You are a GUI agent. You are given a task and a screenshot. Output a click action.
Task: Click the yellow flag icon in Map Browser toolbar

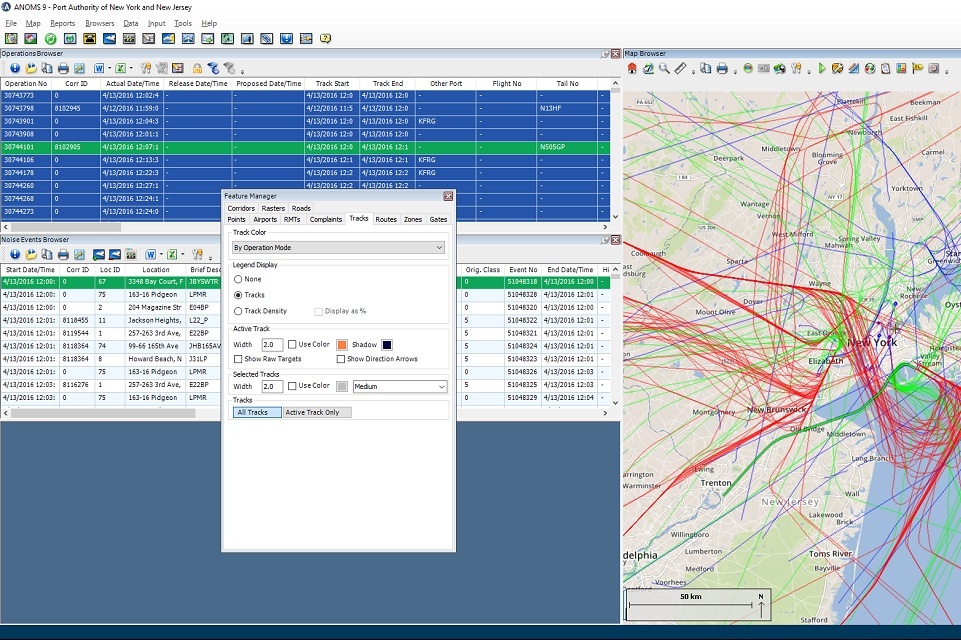[917, 69]
